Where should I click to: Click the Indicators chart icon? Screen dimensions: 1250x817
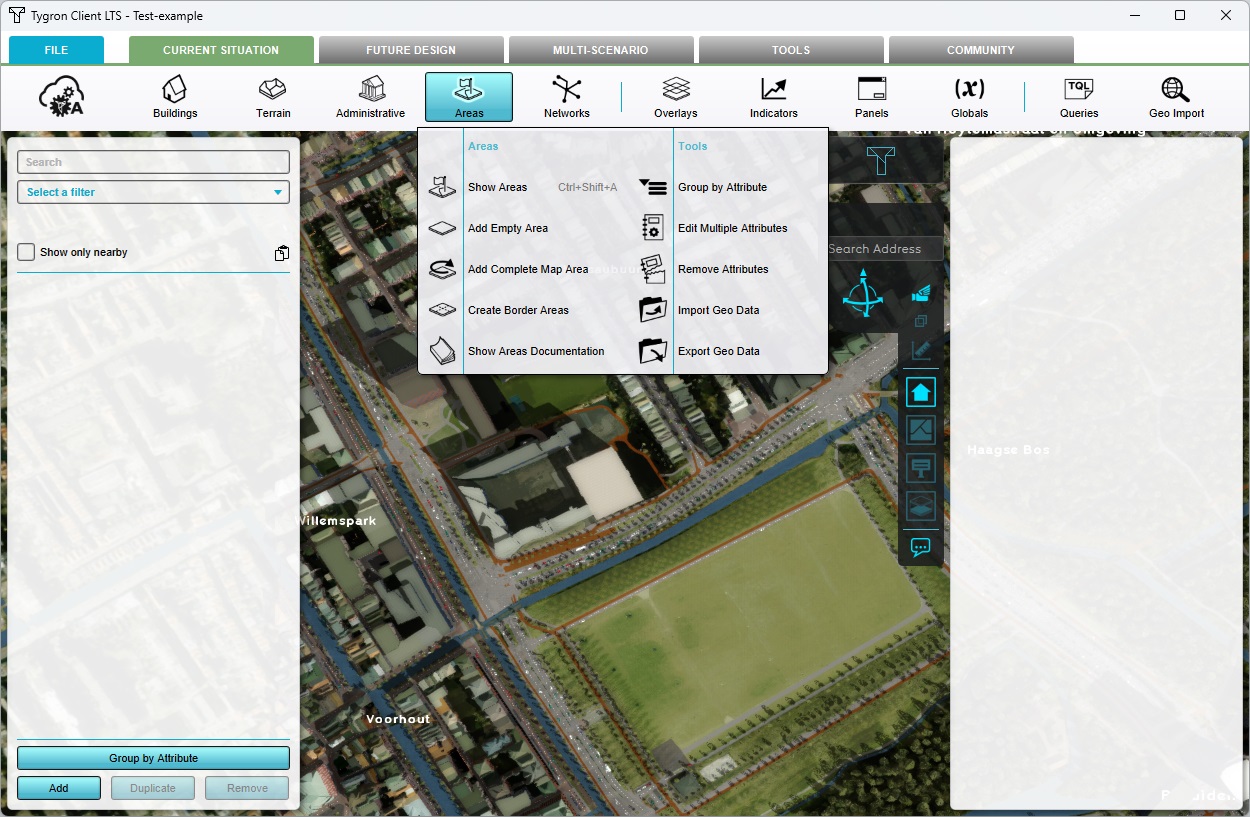[773, 91]
